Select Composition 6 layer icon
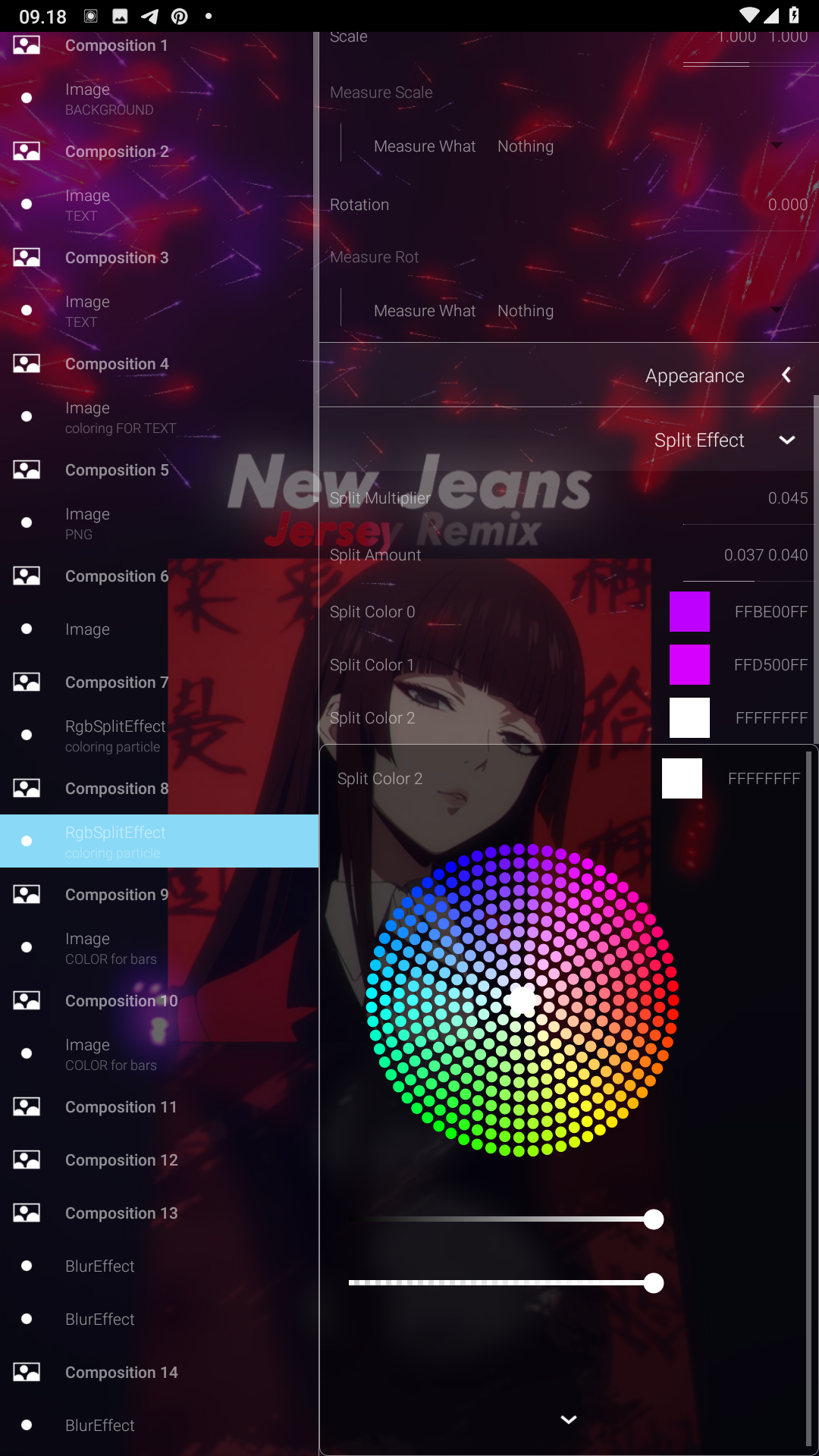819x1456 pixels. (27, 576)
